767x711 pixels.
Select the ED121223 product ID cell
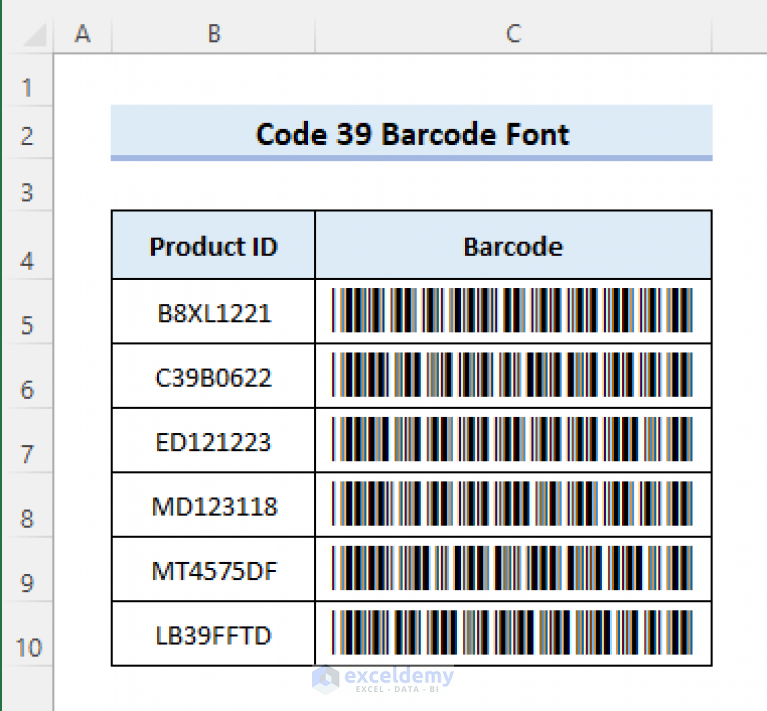click(213, 441)
